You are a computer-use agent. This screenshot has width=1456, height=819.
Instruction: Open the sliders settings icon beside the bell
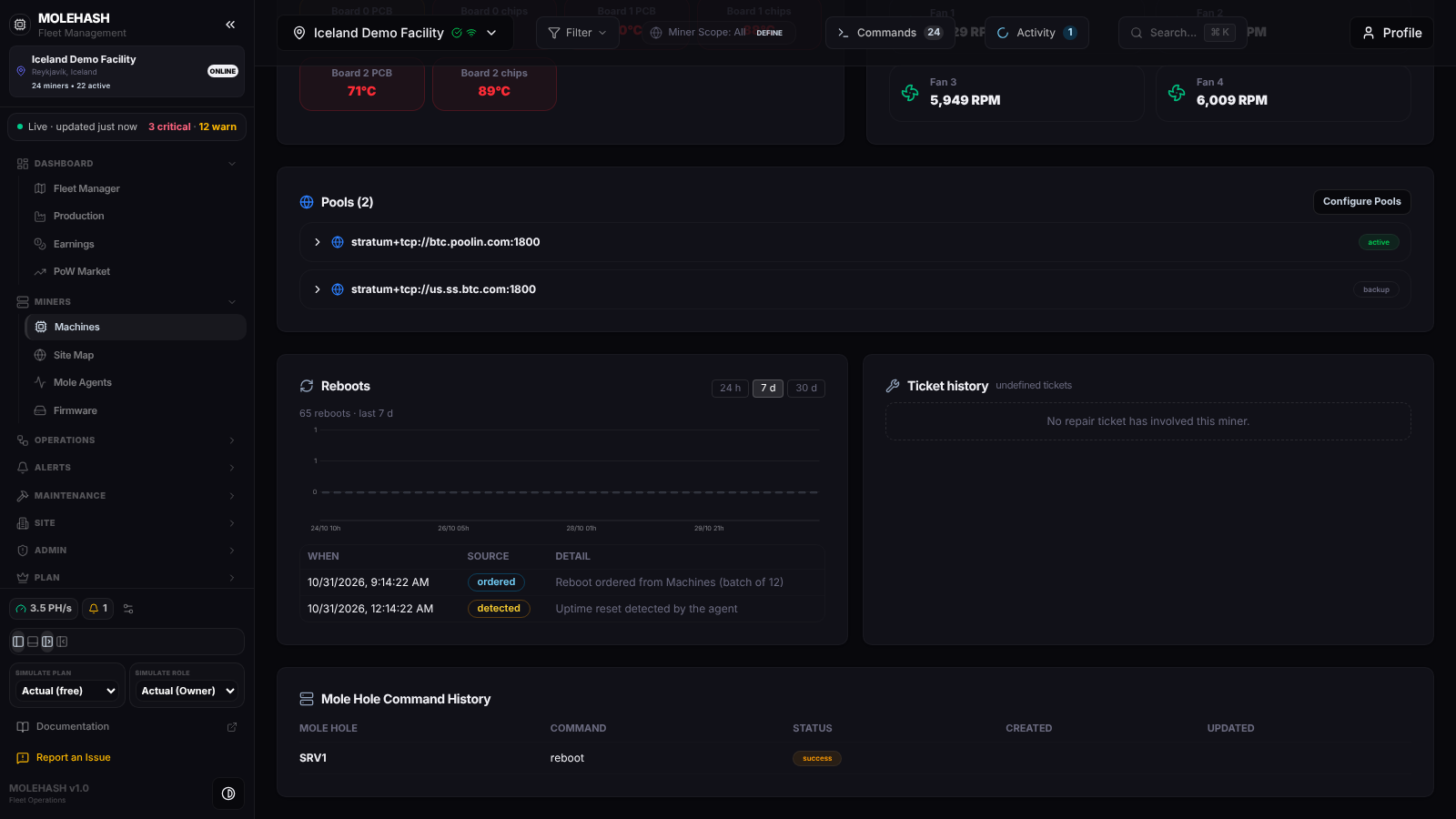[128, 609]
